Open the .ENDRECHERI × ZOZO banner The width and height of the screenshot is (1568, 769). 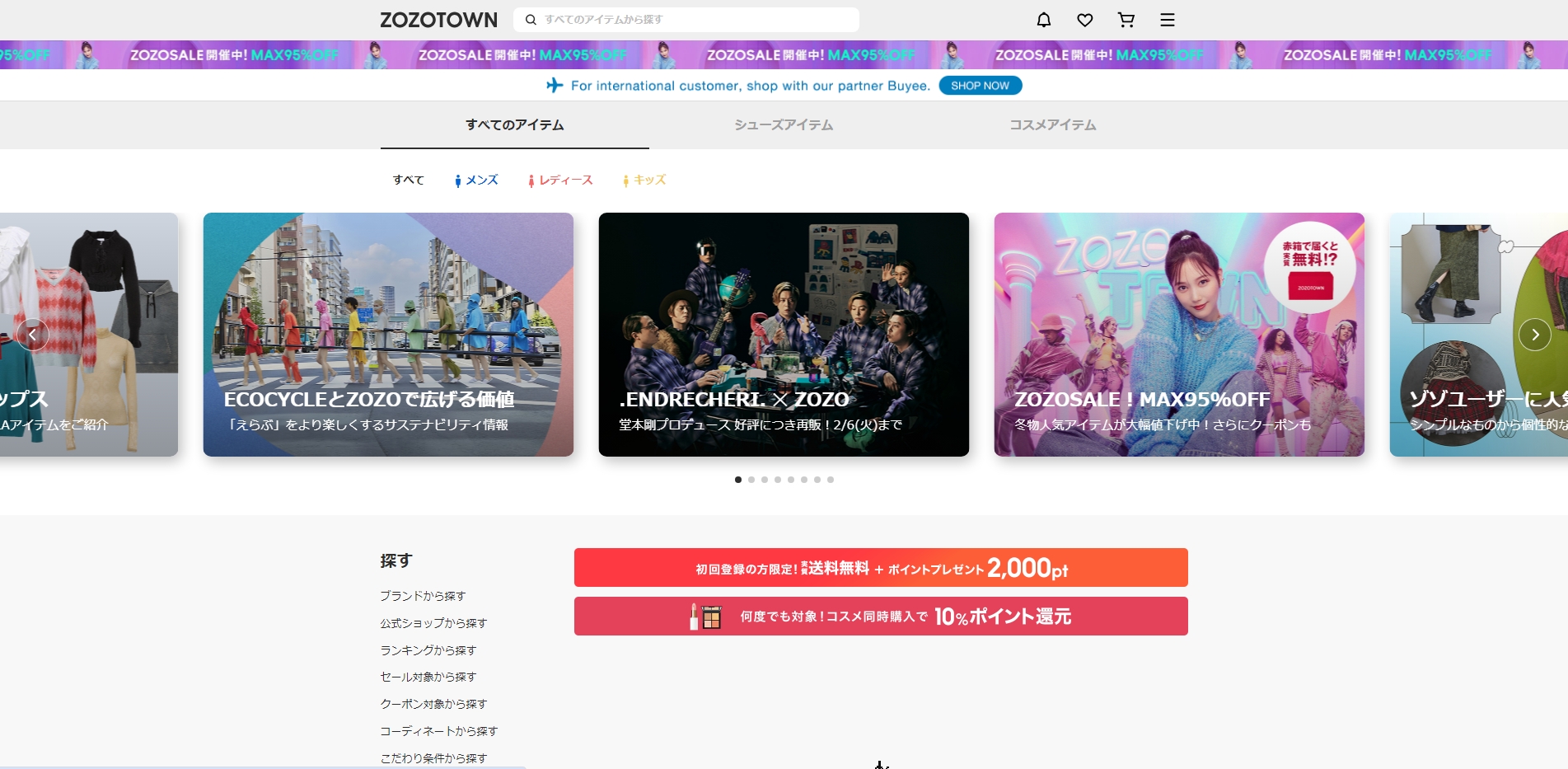click(x=784, y=335)
